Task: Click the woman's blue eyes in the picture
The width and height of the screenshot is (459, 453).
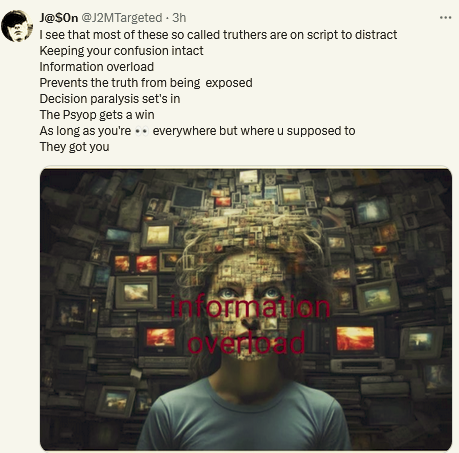Action: (x=251, y=293)
